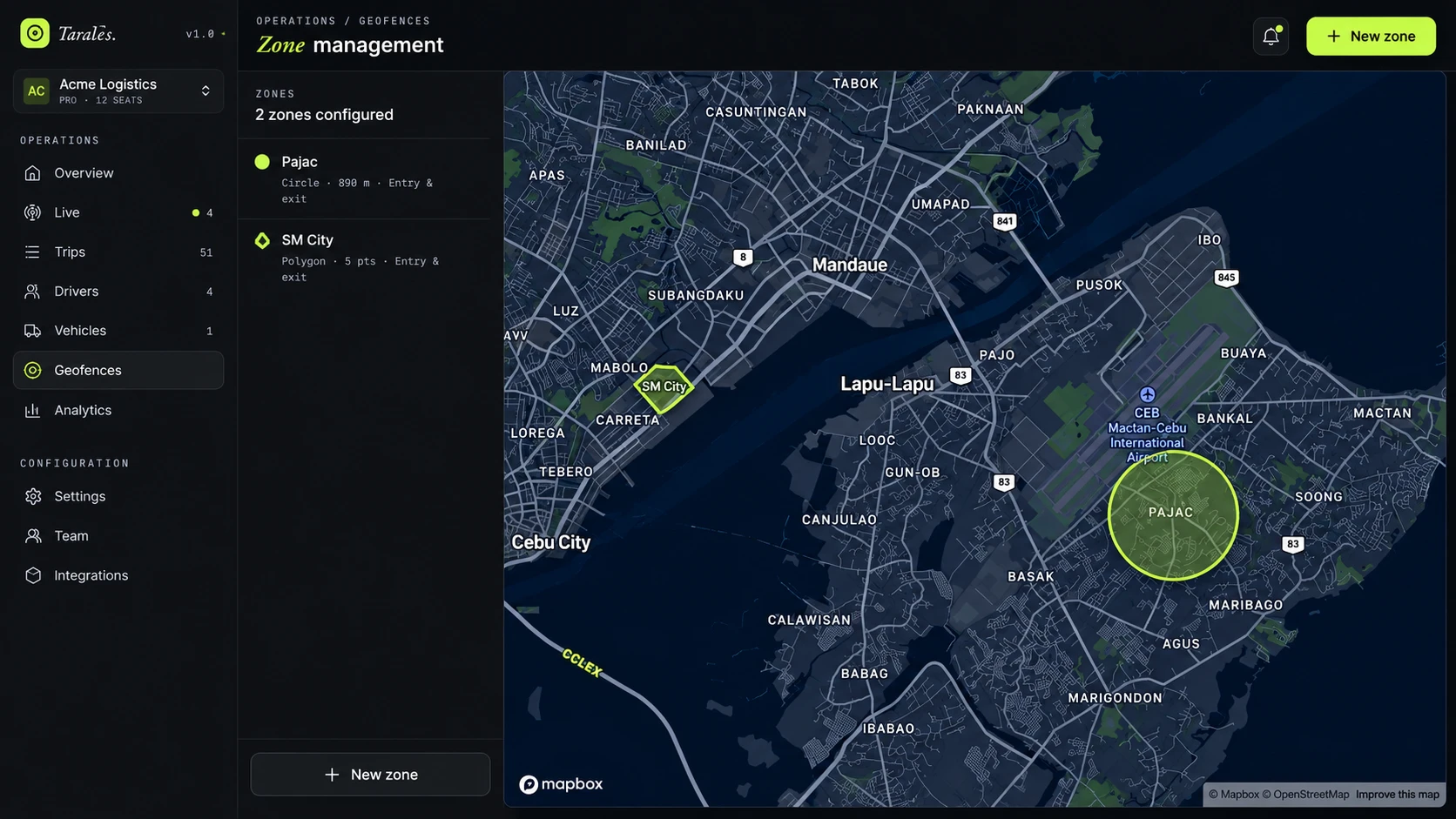1456x819 pixels.
Task: Click the CCLEX road label
Action: tap(582, 662)
